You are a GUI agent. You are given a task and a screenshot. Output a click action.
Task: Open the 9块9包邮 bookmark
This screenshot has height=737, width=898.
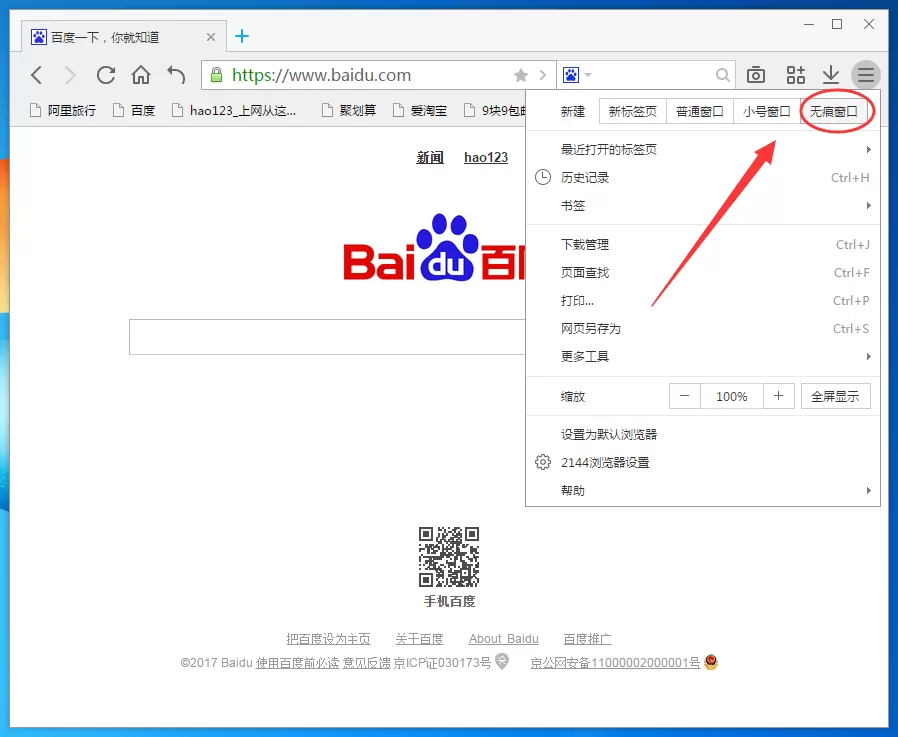click(x=495, y=110)
